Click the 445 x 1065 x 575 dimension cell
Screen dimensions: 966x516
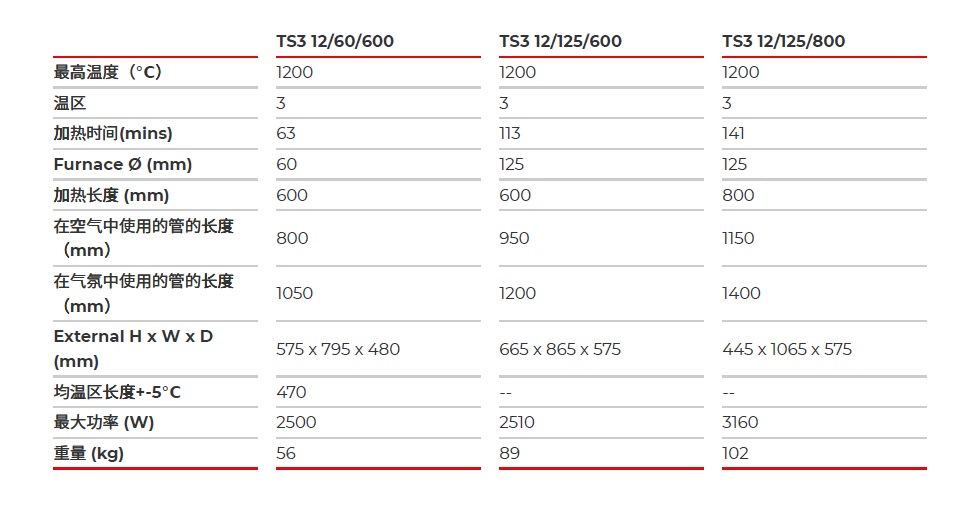[787, 349]
